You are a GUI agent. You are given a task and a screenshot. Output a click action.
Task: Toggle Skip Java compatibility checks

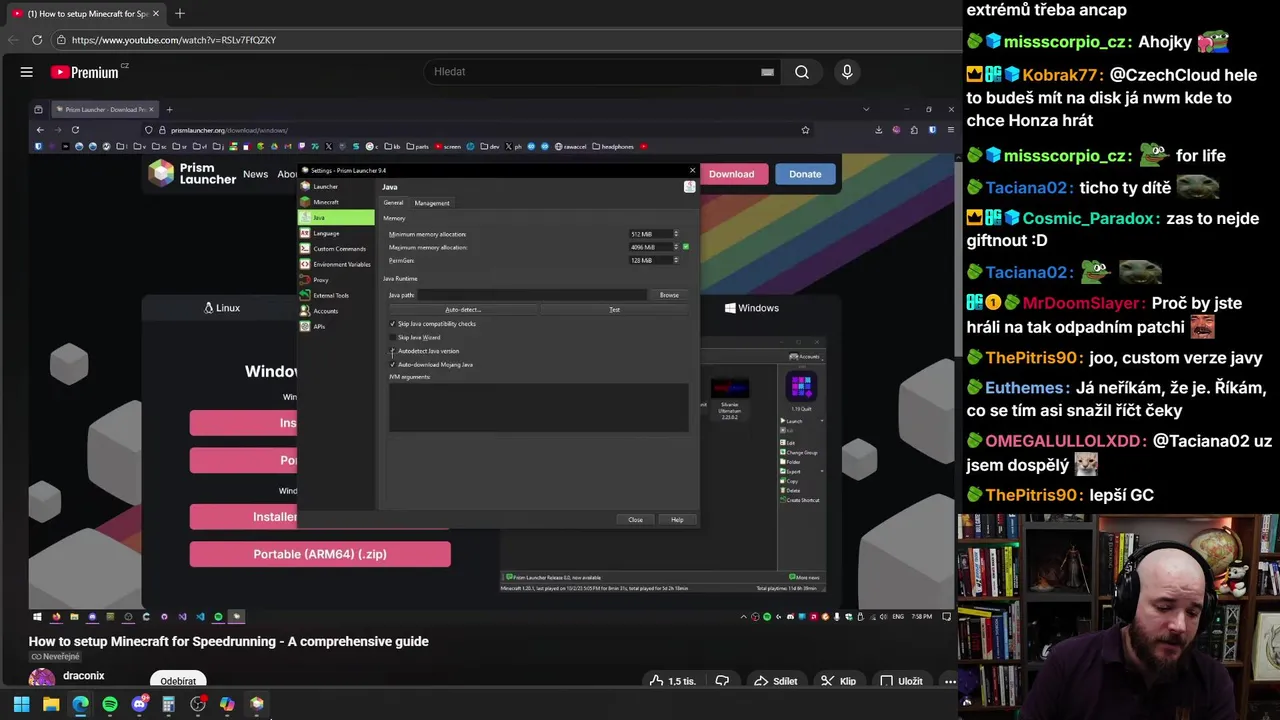tap(392, 324)
